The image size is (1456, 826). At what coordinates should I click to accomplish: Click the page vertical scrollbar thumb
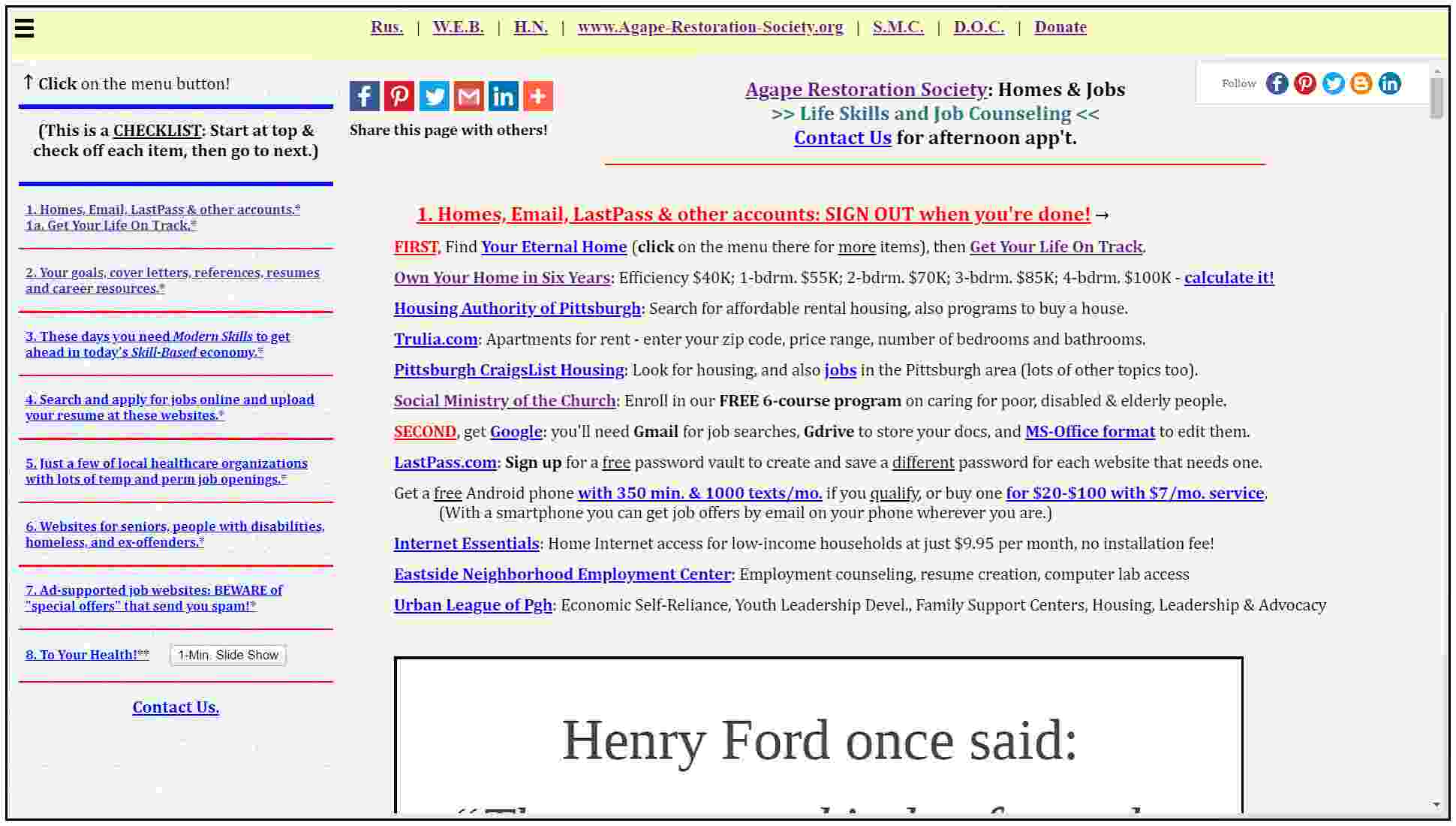click(x=1436, y=98)
